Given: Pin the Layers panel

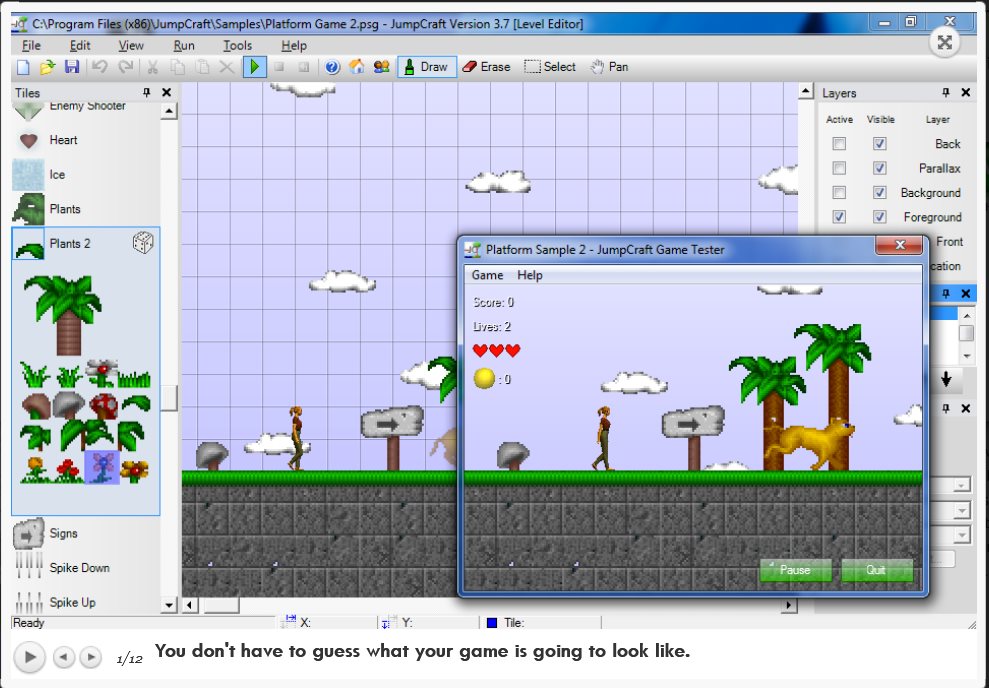Looking at the screenshot, I should click(x=946, y=93).
